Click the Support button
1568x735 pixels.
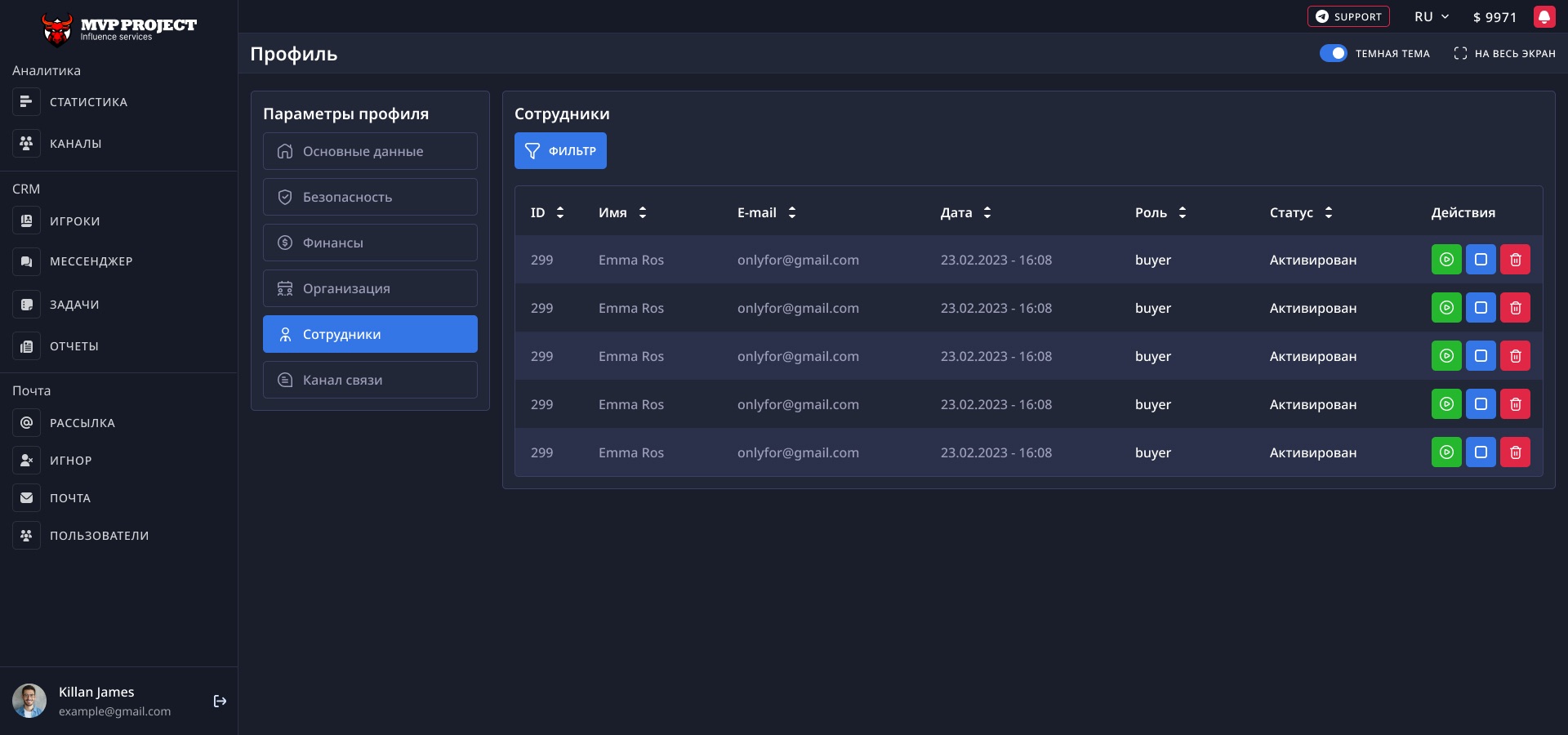[1348, 16]
